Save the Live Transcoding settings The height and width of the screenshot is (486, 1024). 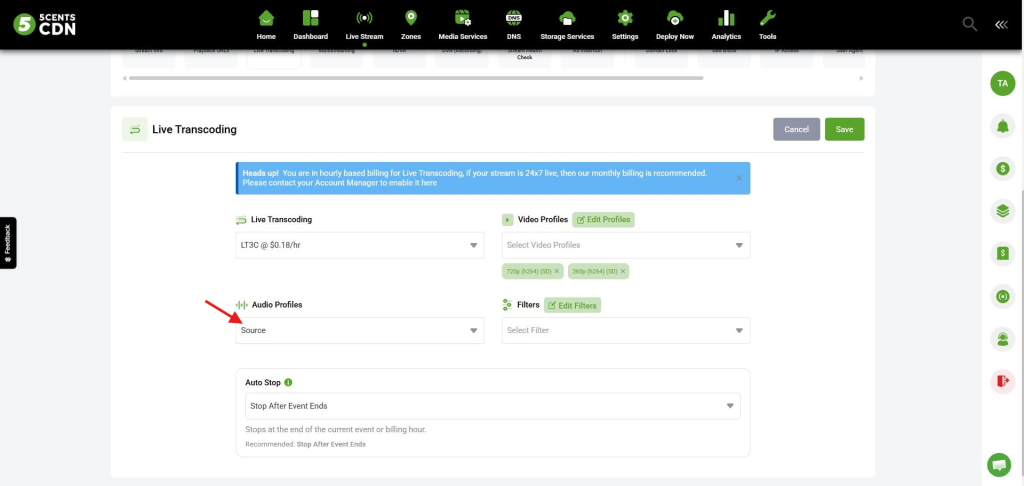tap(844, 129)
